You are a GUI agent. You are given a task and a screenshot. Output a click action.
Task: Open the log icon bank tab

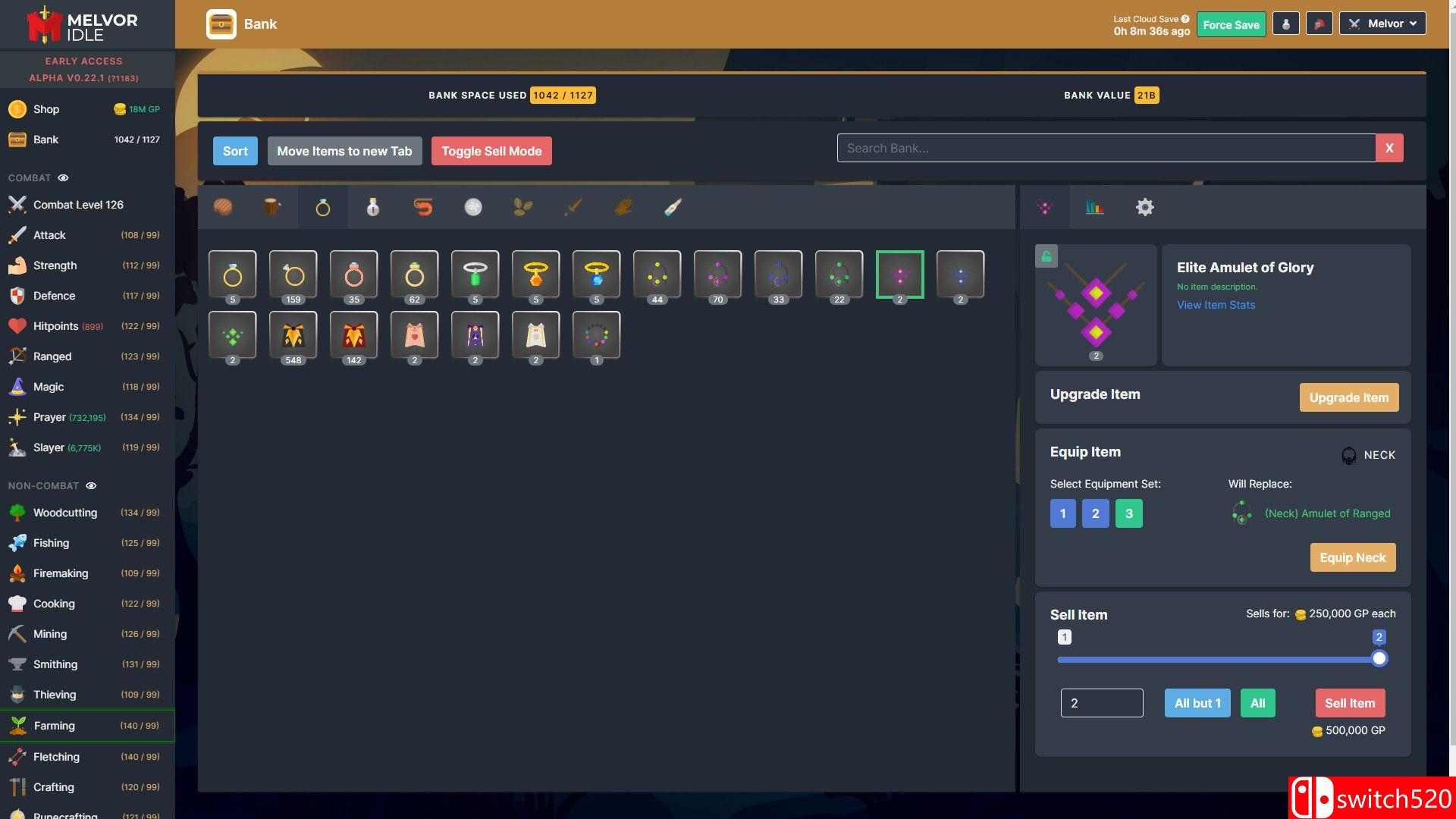[x=272, y=207]
